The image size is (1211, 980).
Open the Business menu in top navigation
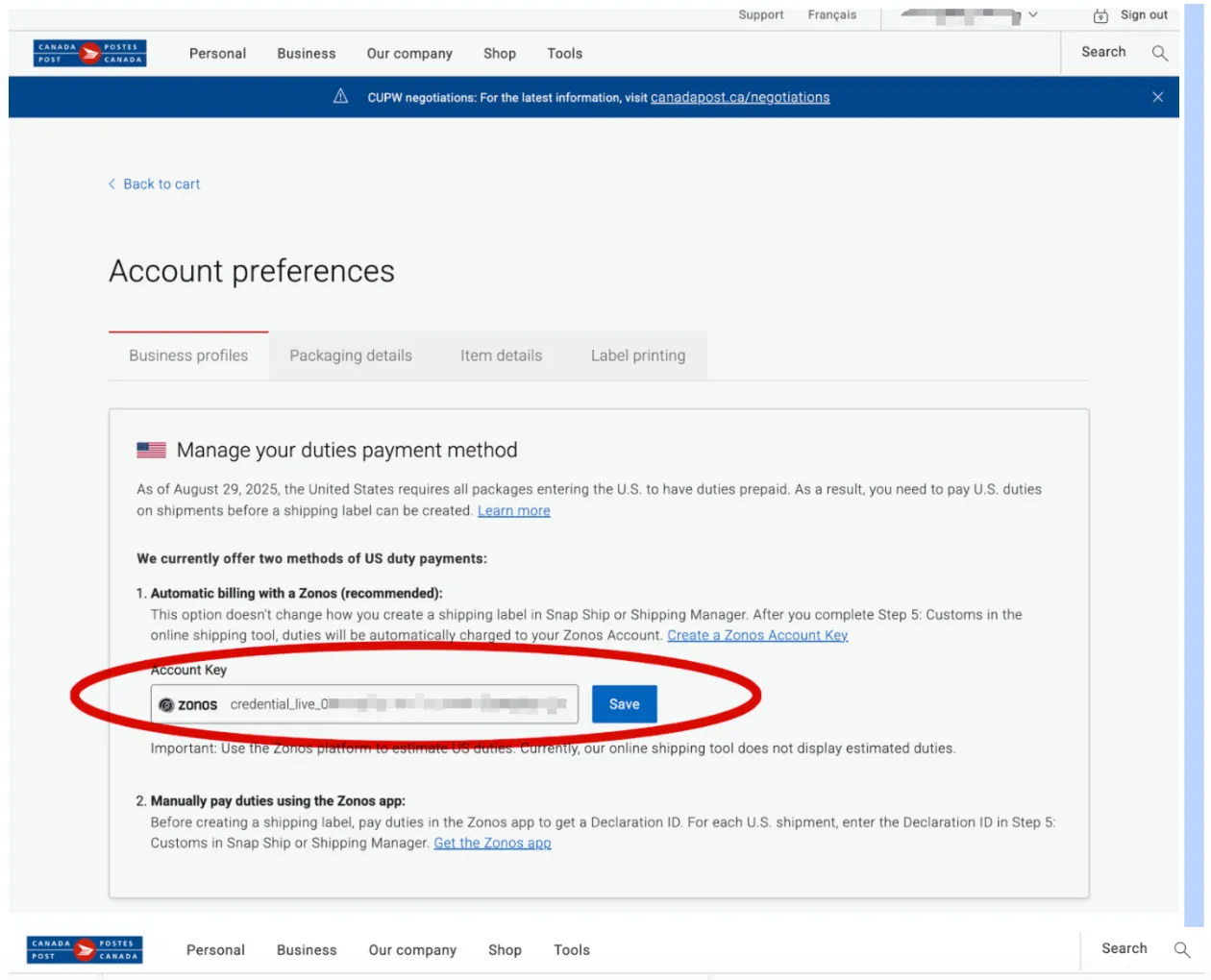(x=307, y=54)
